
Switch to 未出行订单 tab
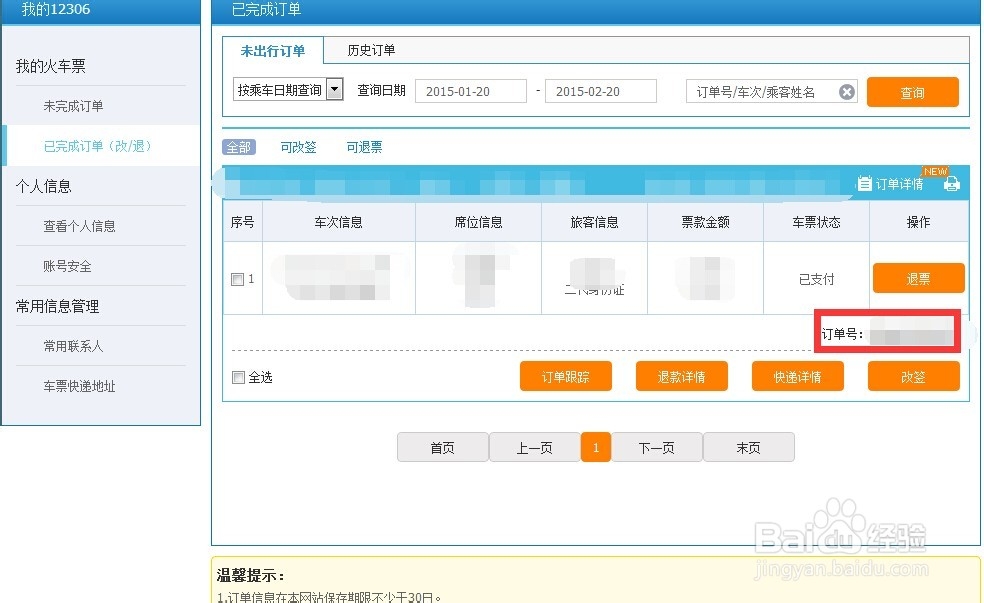pos(273,51)
